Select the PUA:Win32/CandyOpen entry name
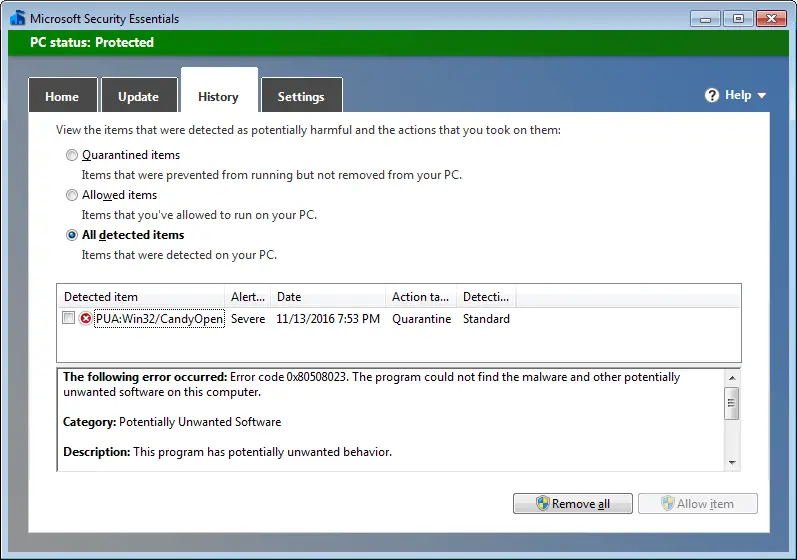Screen dimensions: 797x560 click(160, 319)
